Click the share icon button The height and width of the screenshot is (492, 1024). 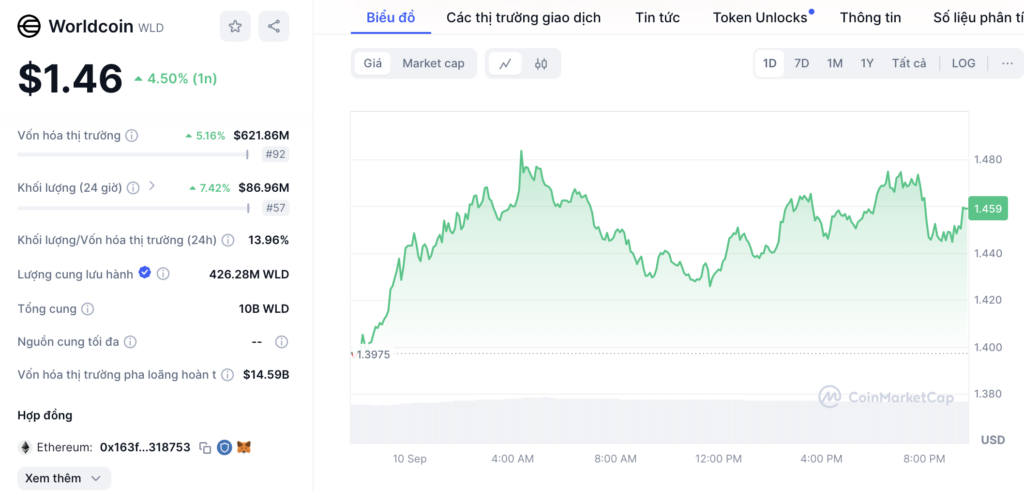(274, 27)
